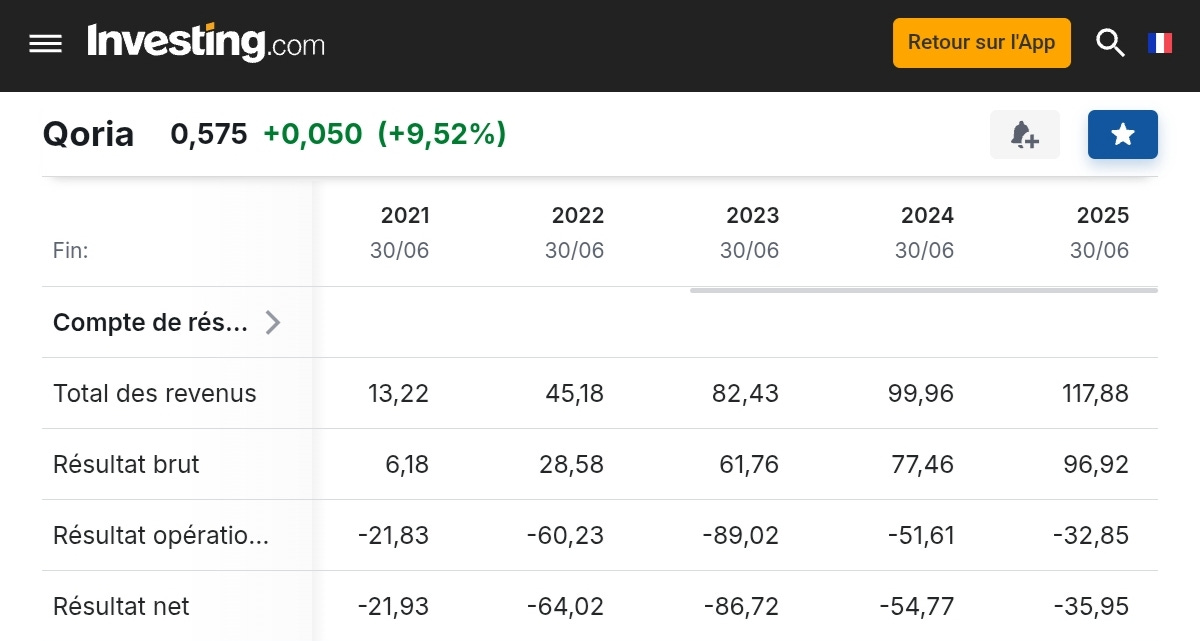Change language via French flag icon
This screenshot has width=1200, height=641.
[x=1160, y=43]
